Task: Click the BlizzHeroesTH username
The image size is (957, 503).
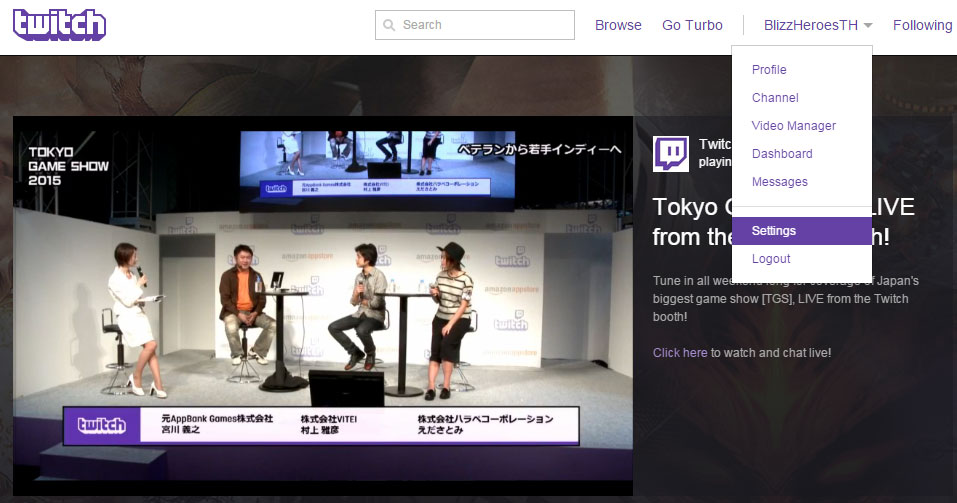Action: pyautogui.click(x=811, y=25)
